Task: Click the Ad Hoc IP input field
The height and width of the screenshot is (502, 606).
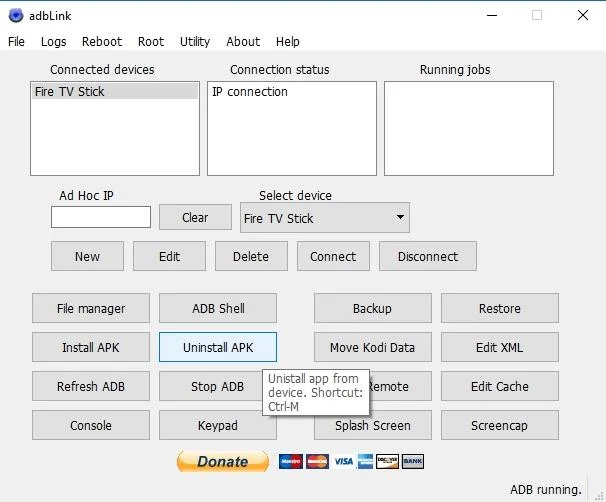Action: (101, 217)
